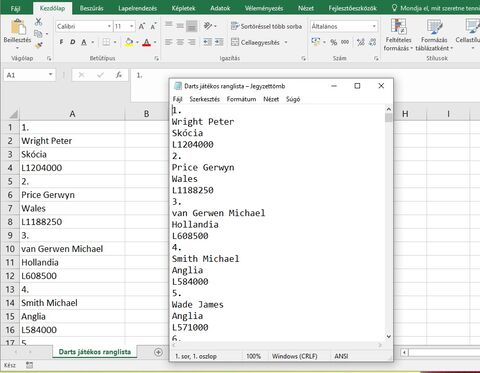Viewport: 480px width, 373px height.
Task: Toggle bold formatting (F)
Action: click(61, 42)
